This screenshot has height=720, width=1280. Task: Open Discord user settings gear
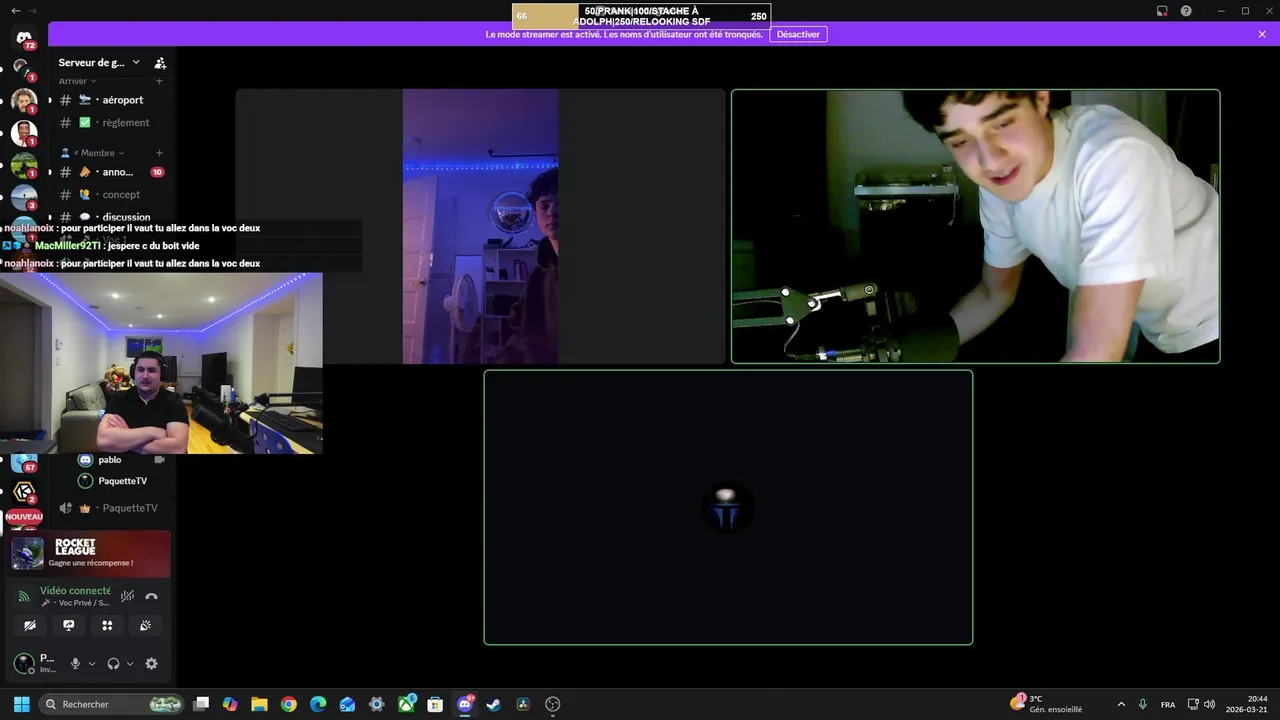[x=151, y=663]
